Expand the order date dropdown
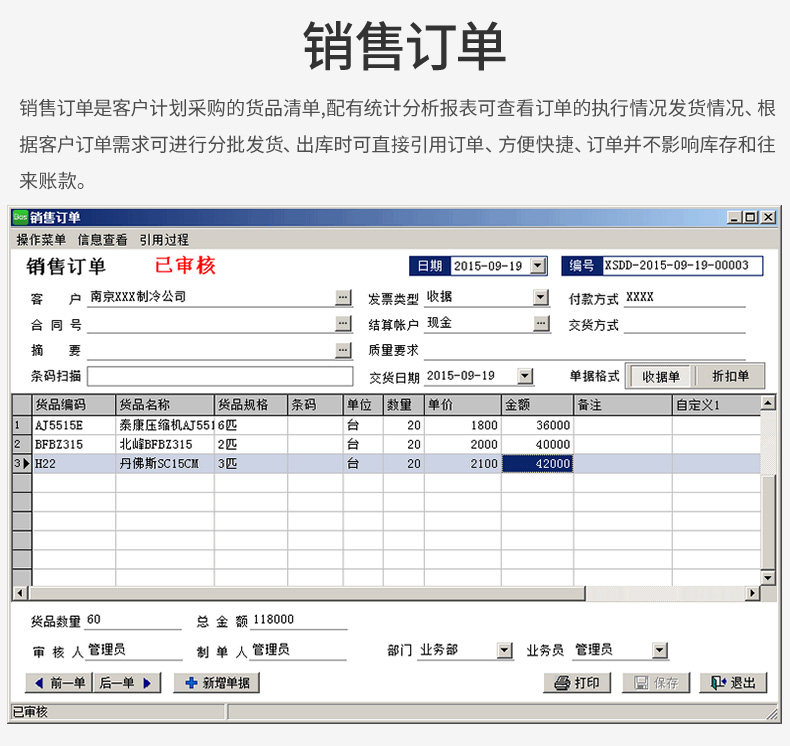The image size is (790, 746). click(x=539, y=265)
